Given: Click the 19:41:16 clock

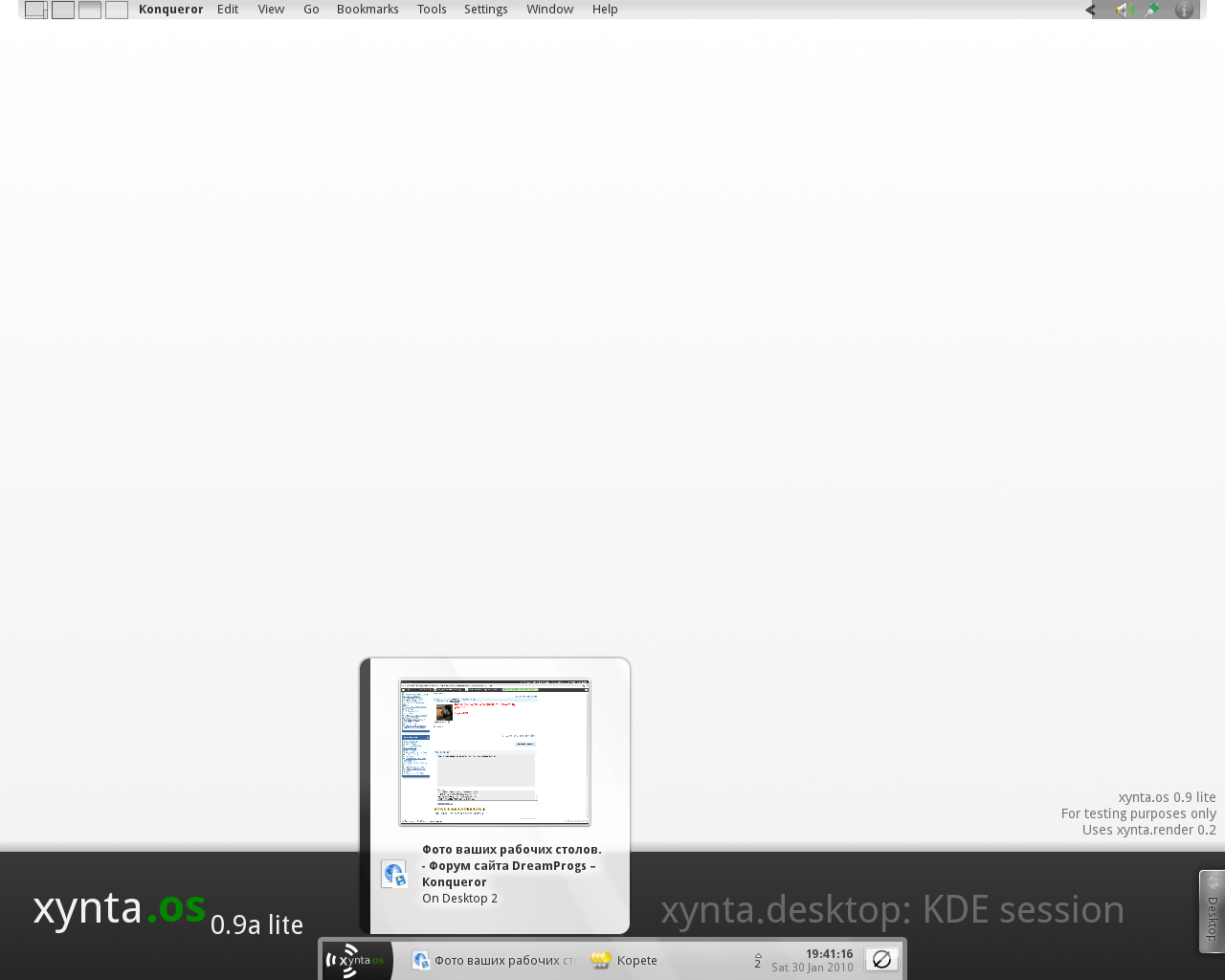Looking at the screenshot, I should coord(829,953).
